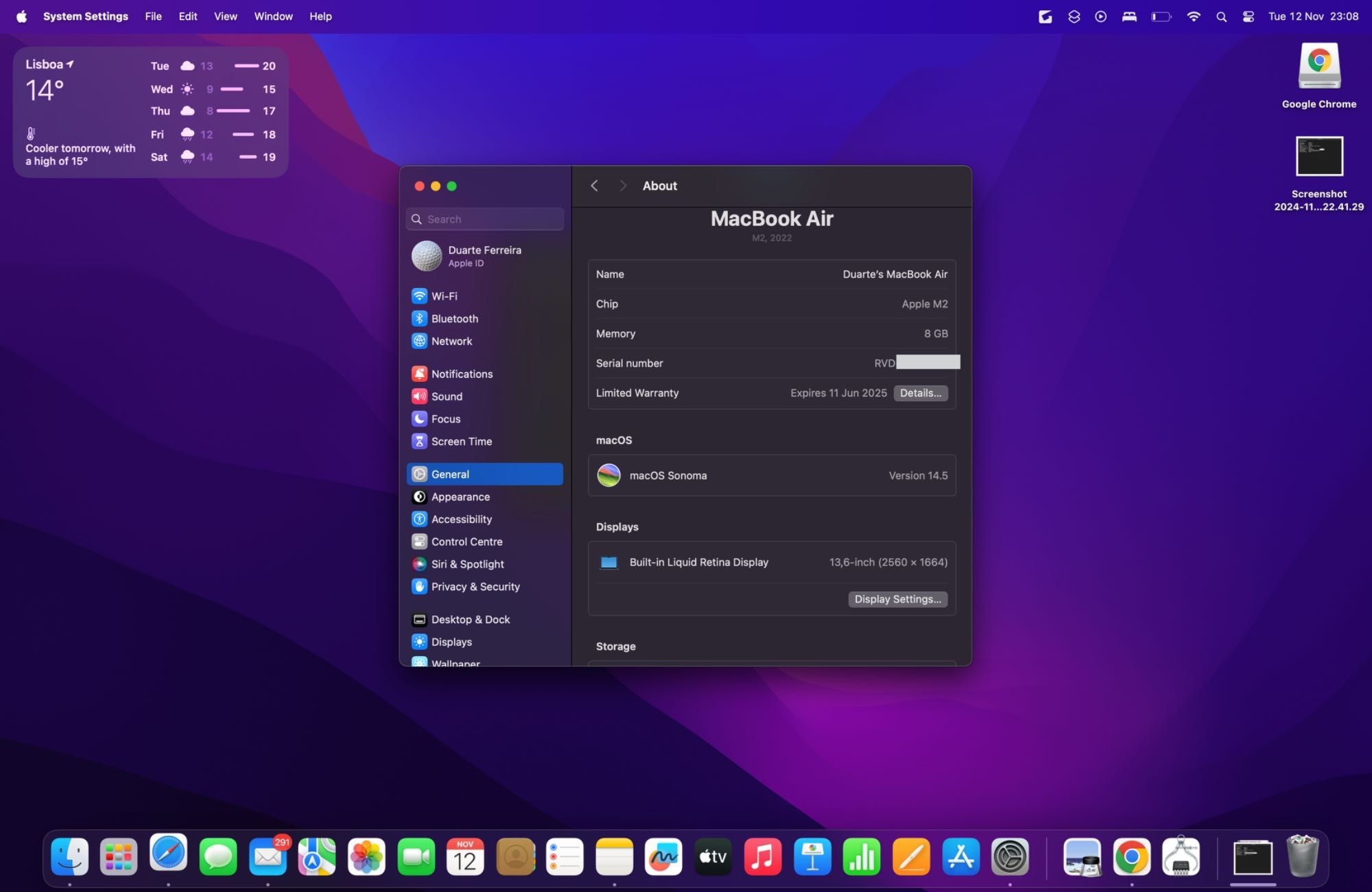Viewport: 1372px width, 892px height.
Task: Click the Lisboa weather widget
Action: coord(151,112)
